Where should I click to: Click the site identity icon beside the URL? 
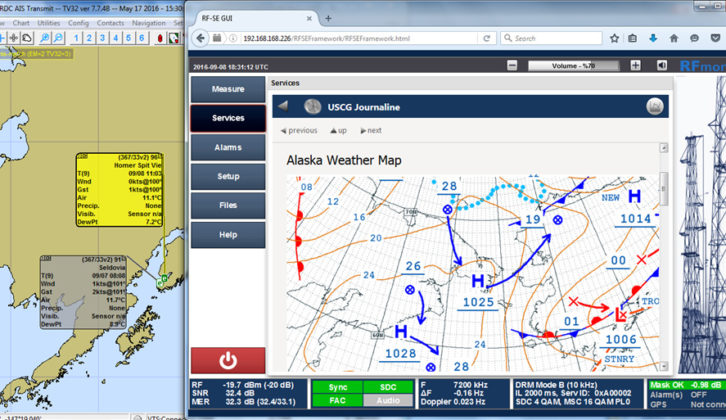click(x=233, y=38)
